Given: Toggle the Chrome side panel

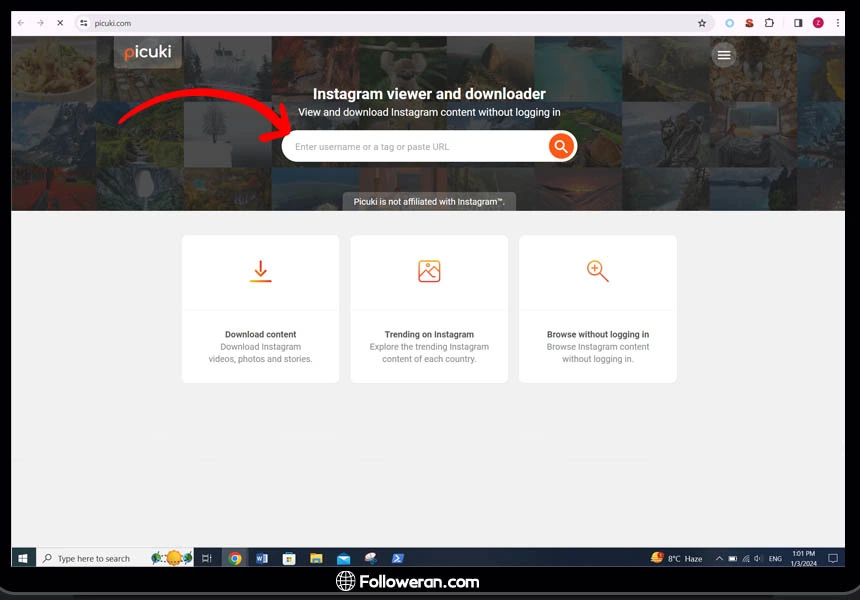Looking at the screenshot, I should [798, 23].
